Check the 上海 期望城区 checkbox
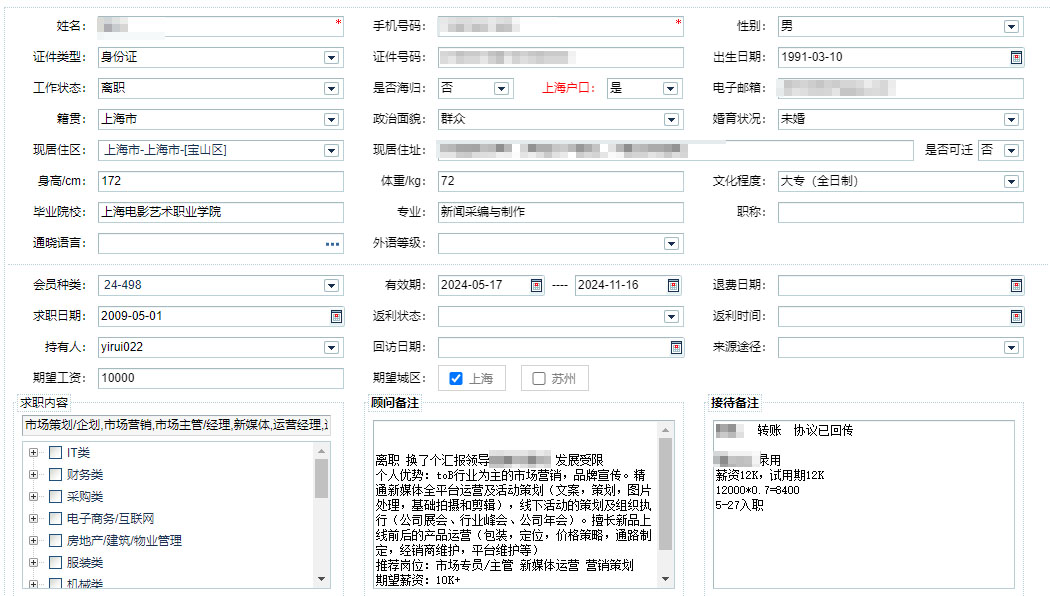 click(456, 378)
